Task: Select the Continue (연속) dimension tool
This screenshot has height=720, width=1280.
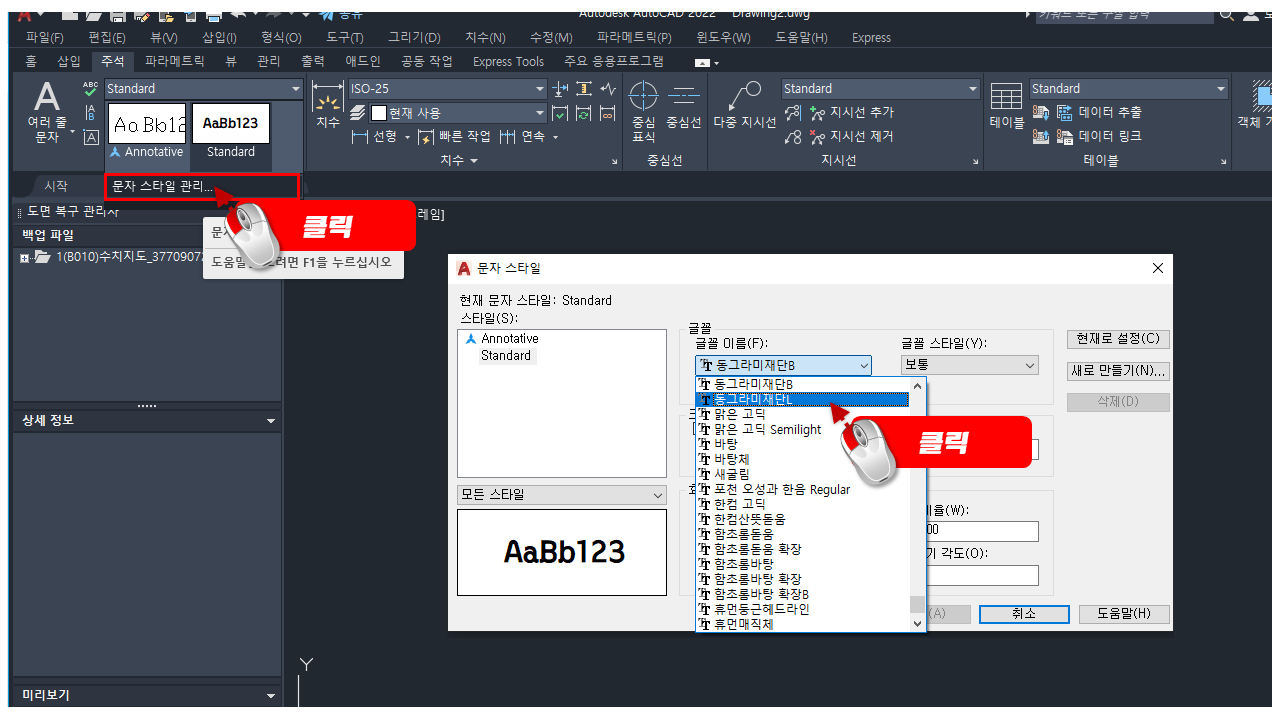Action: [x=522, y=136]
